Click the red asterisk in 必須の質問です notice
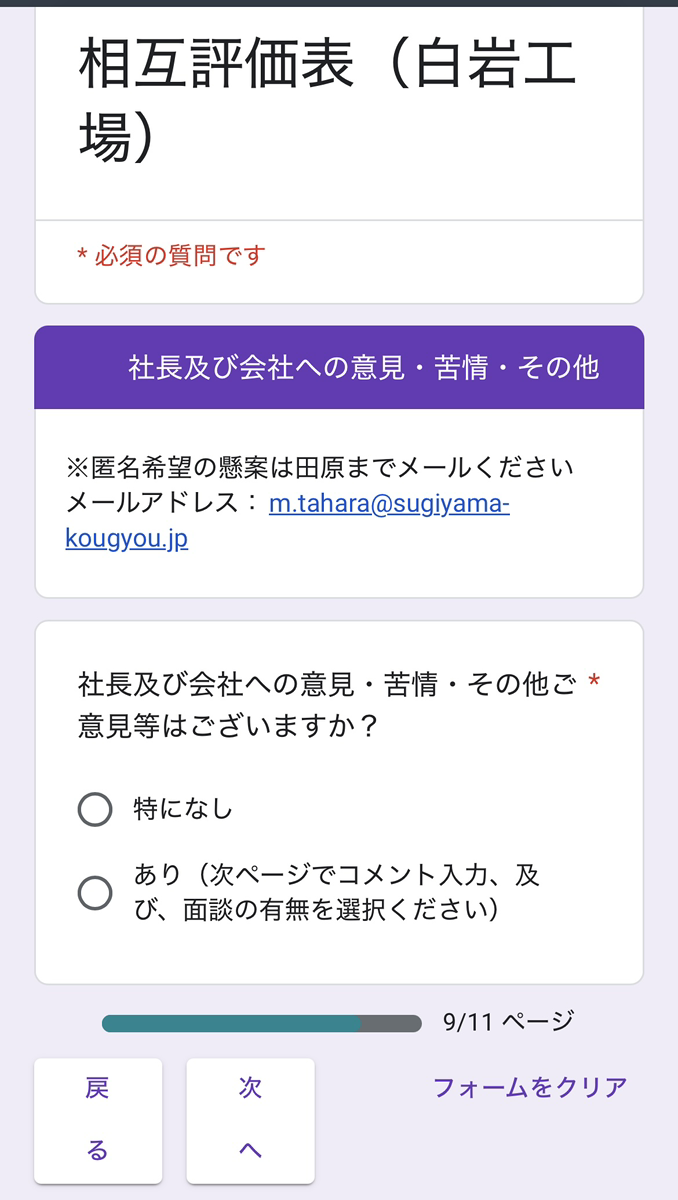The image size is (678, 1200). click(82, 257)
